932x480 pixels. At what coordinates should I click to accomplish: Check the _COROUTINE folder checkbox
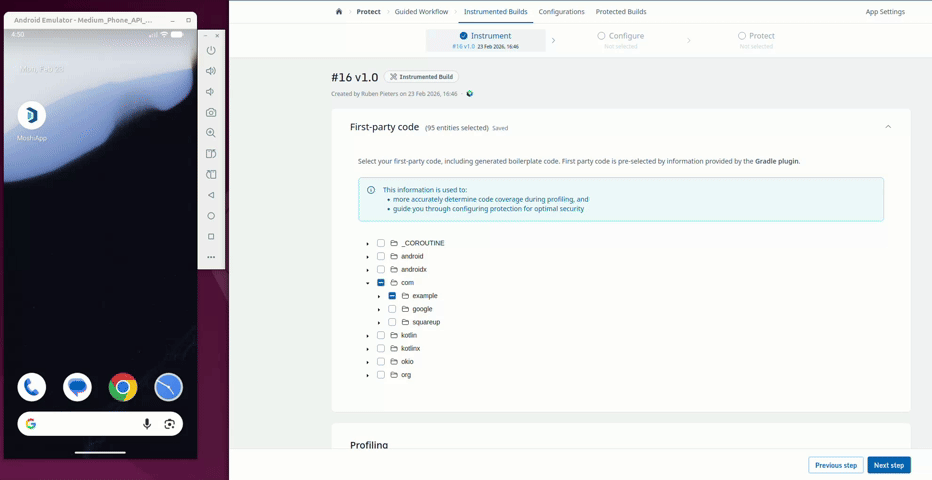click(381, 243)
